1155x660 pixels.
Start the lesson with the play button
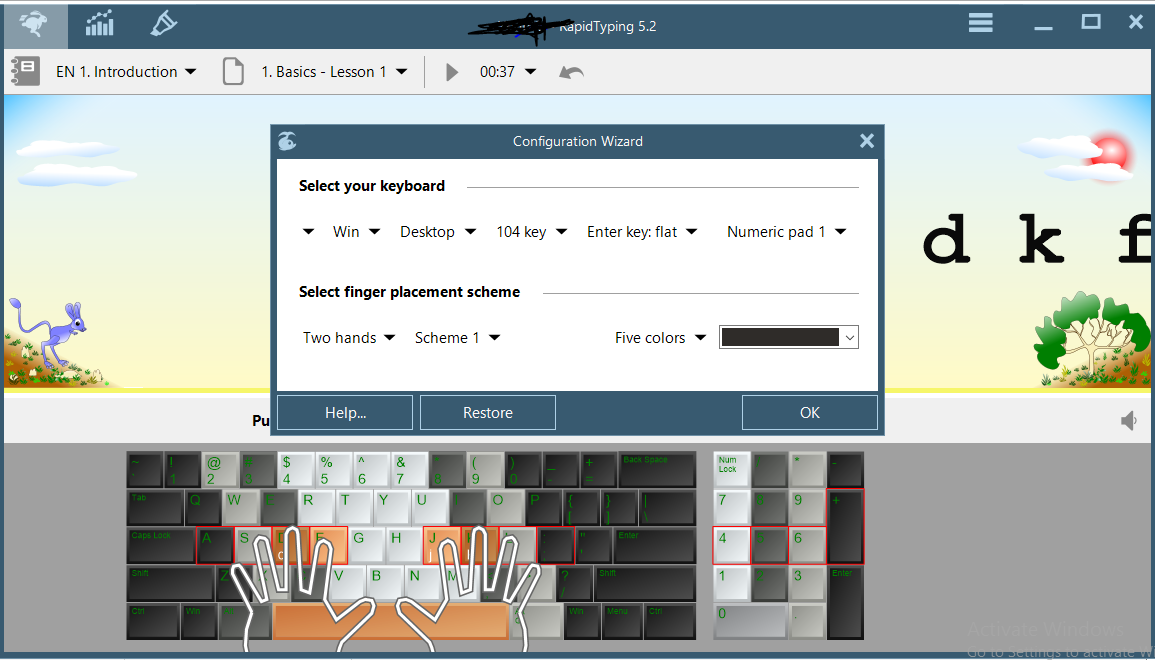pos(452,72)
